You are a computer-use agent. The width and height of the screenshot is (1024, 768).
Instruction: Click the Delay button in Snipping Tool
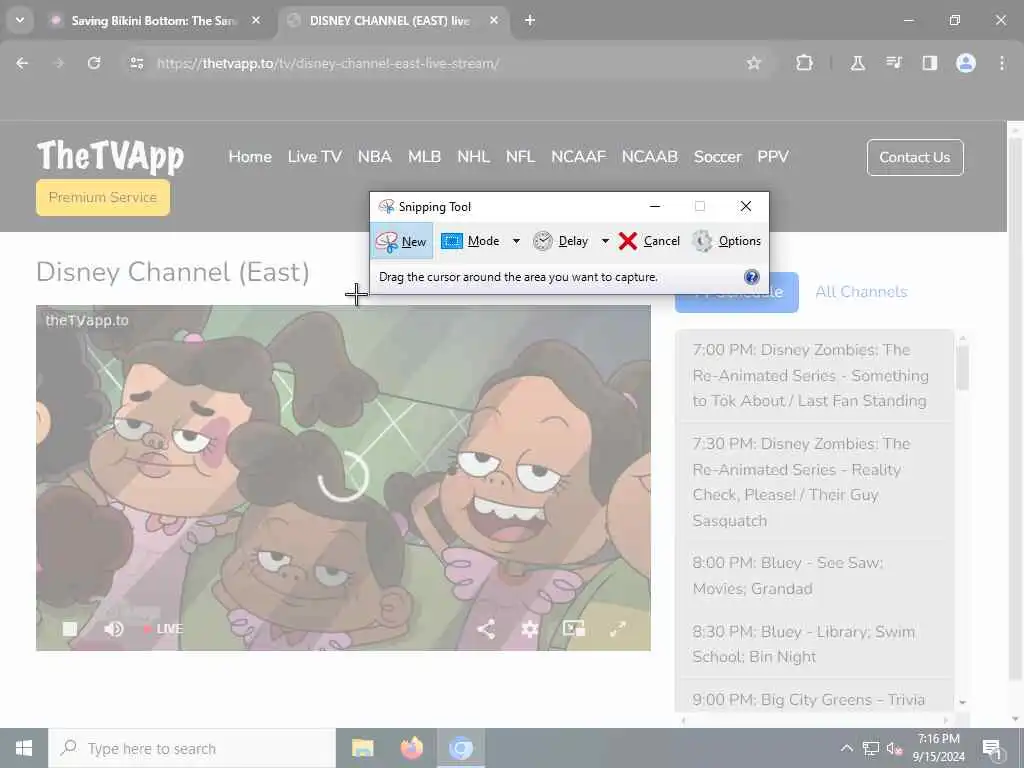click(x=561, y=241)
